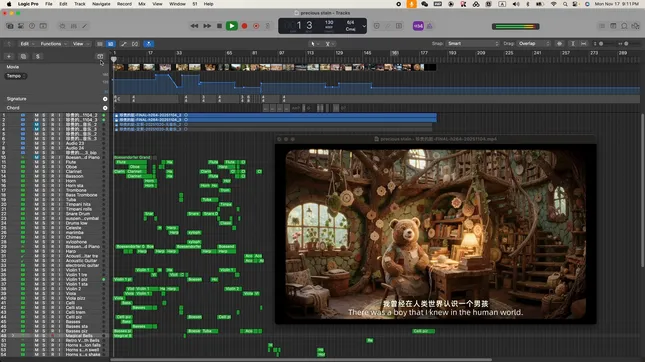Click the Chord track add button
The width and height of the screenshot is (645, 362).
[105, 108]
